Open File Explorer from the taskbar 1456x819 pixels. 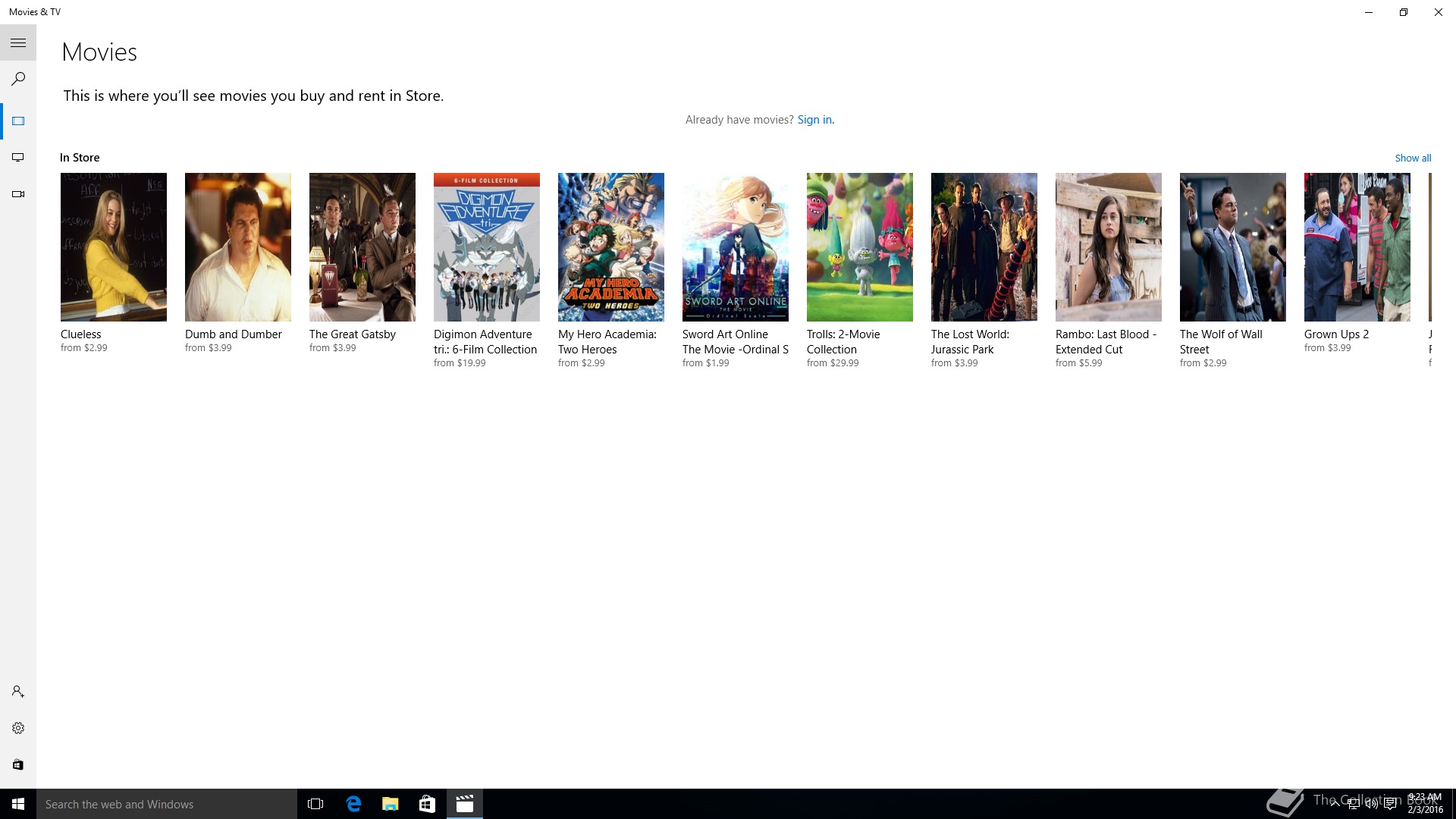coord(391,804)
